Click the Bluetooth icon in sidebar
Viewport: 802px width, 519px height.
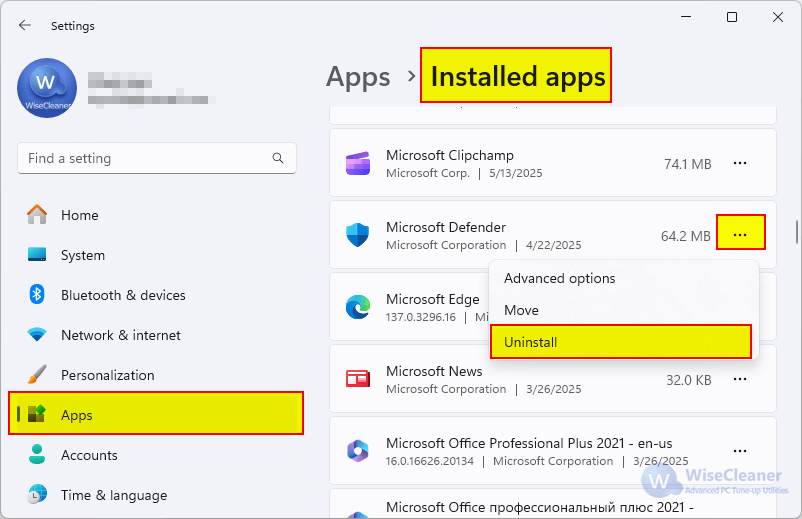(37, 295)
